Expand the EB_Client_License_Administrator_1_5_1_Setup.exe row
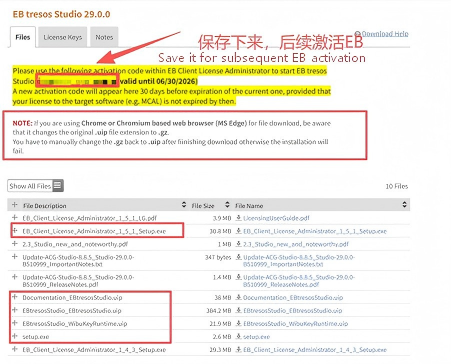 (14, 231)
